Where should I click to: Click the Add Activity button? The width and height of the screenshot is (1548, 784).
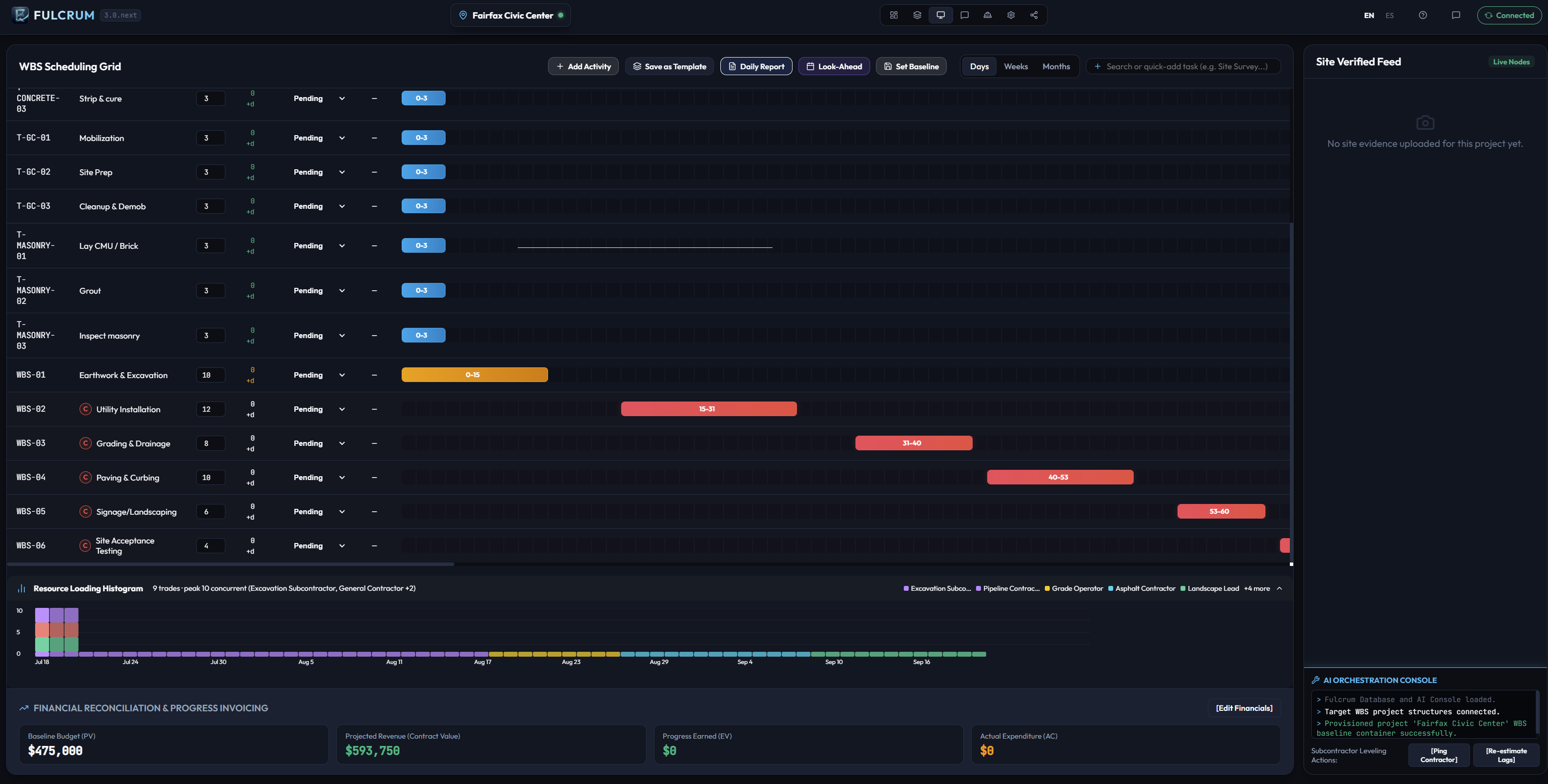click(x=583, y=66)
